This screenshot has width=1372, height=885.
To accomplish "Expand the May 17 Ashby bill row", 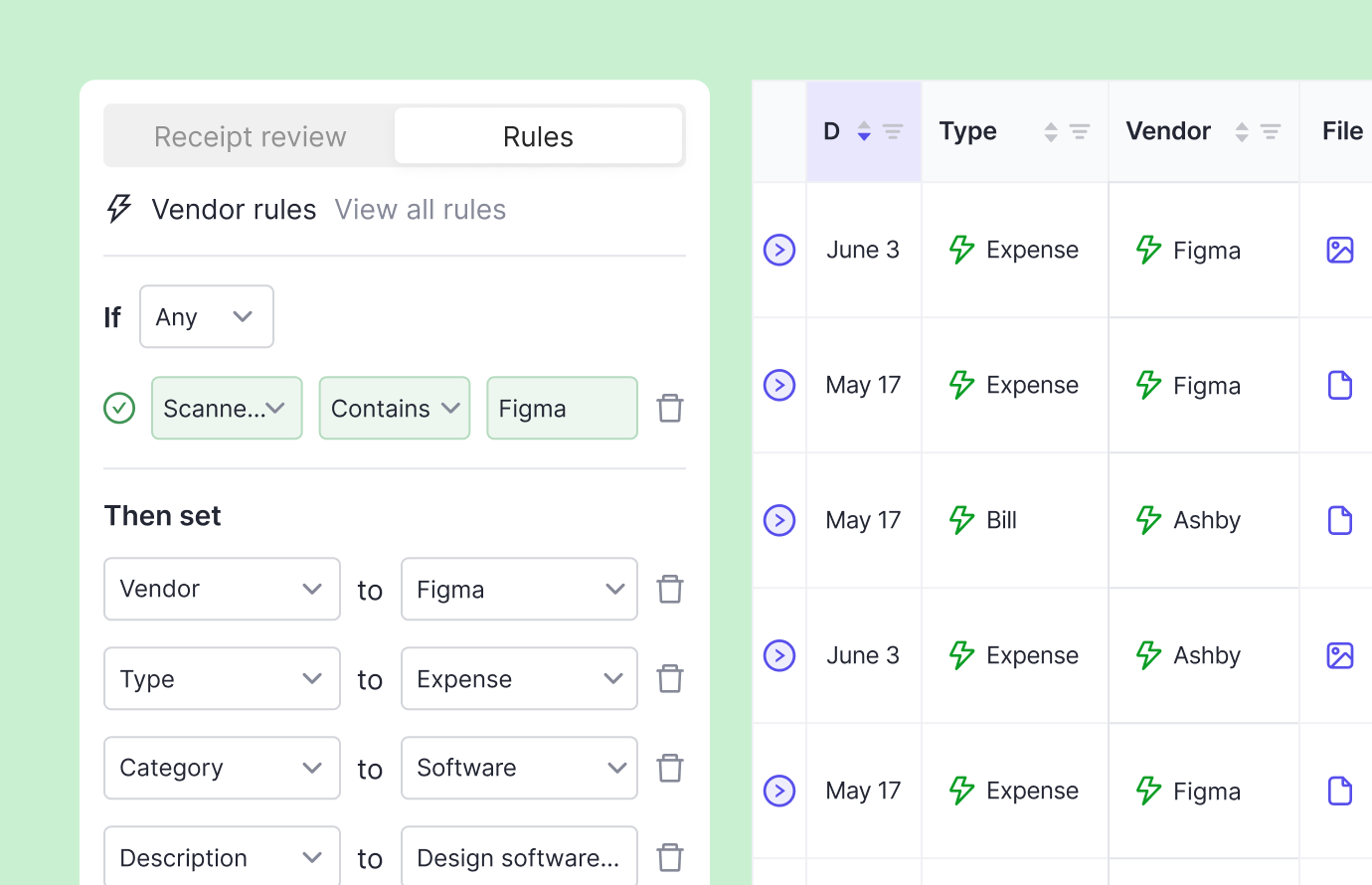I will click(x=779, y=520).
